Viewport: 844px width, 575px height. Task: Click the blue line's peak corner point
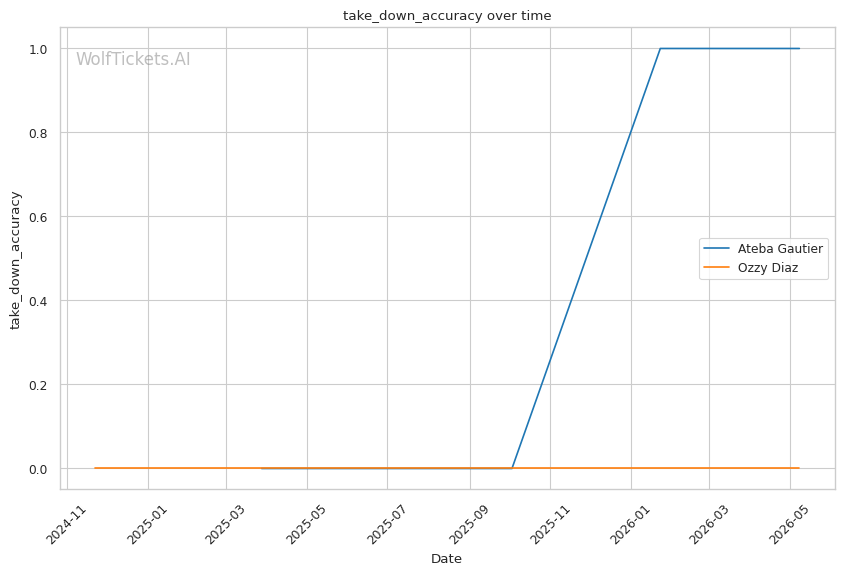point(660,48)
